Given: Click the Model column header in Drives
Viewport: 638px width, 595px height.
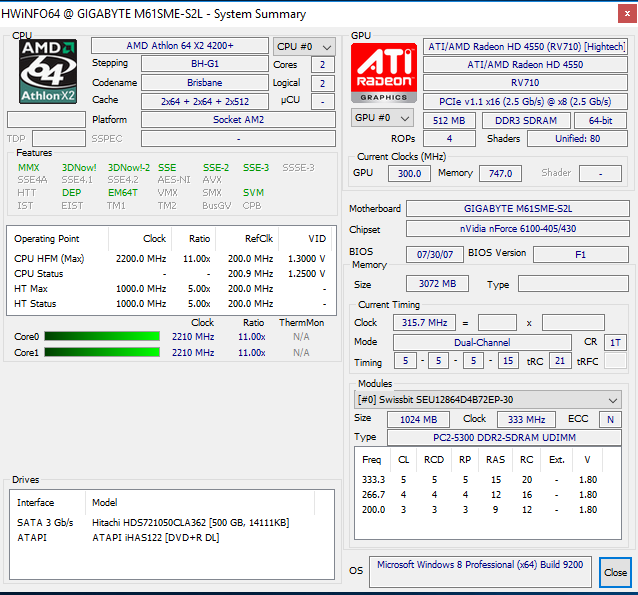Looking at the screenshot, I should (200, 503).
